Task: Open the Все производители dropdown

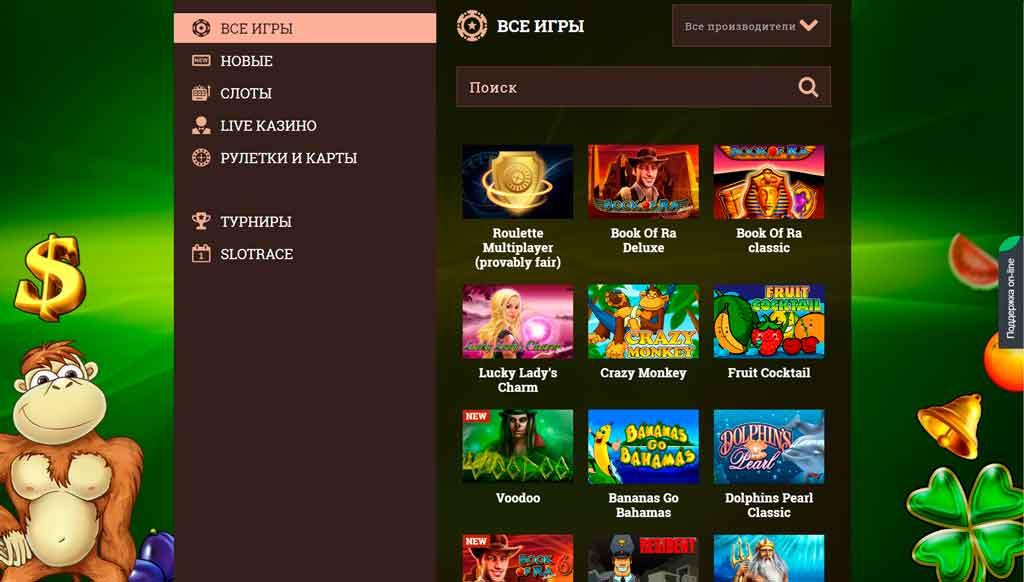Action: coord(751,26)
